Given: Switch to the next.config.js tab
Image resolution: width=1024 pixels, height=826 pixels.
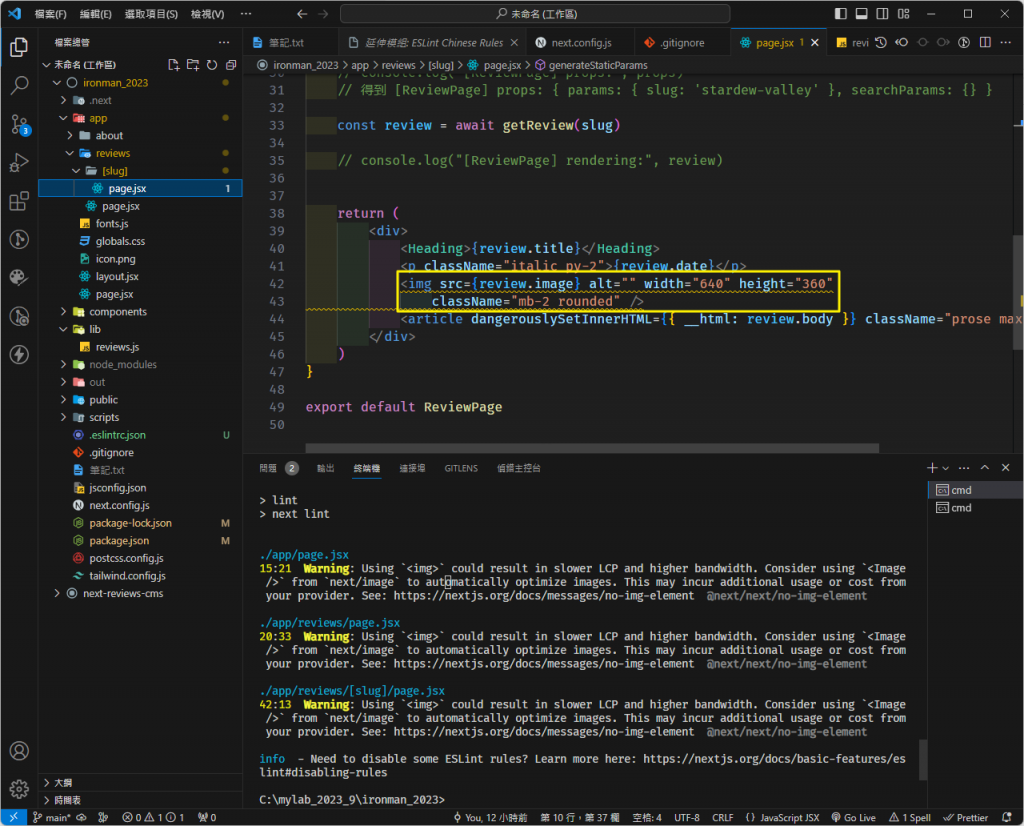Looking at the screenshot, I should coord(581,44).
